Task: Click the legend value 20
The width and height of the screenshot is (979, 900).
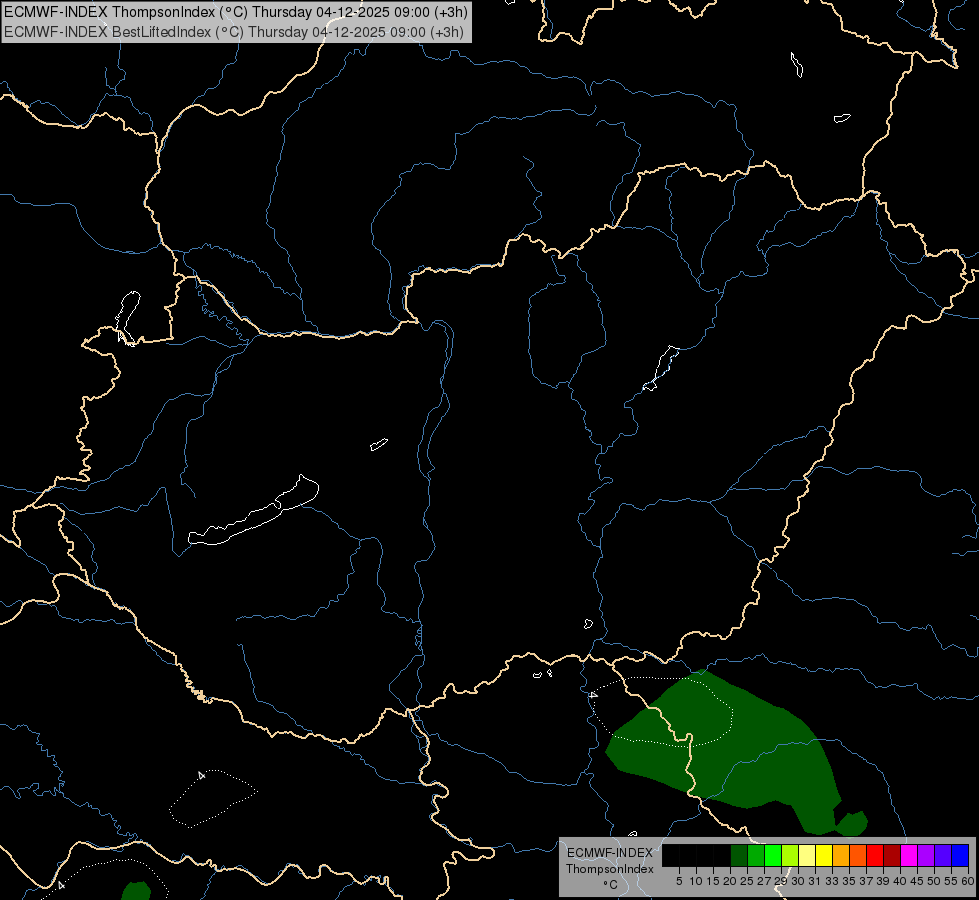Action: [x=729, y=881]
